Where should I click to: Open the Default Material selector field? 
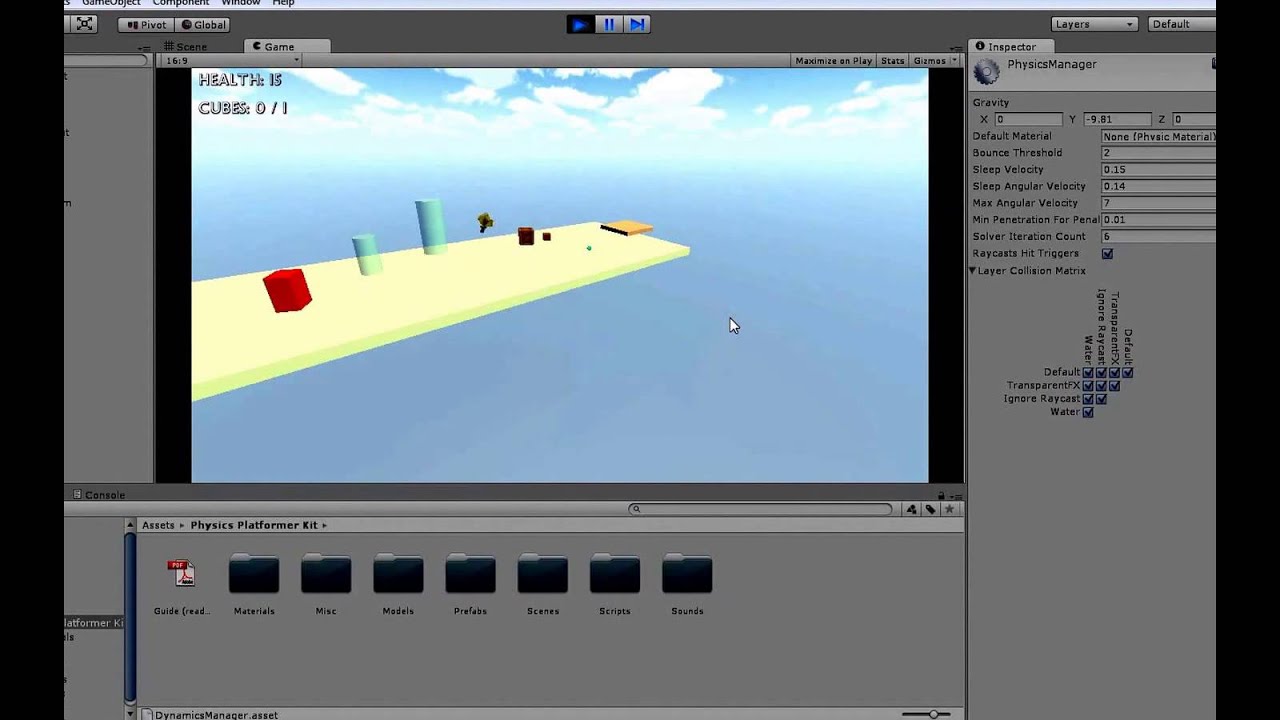pyautogui.click(x=1158, y=136)
